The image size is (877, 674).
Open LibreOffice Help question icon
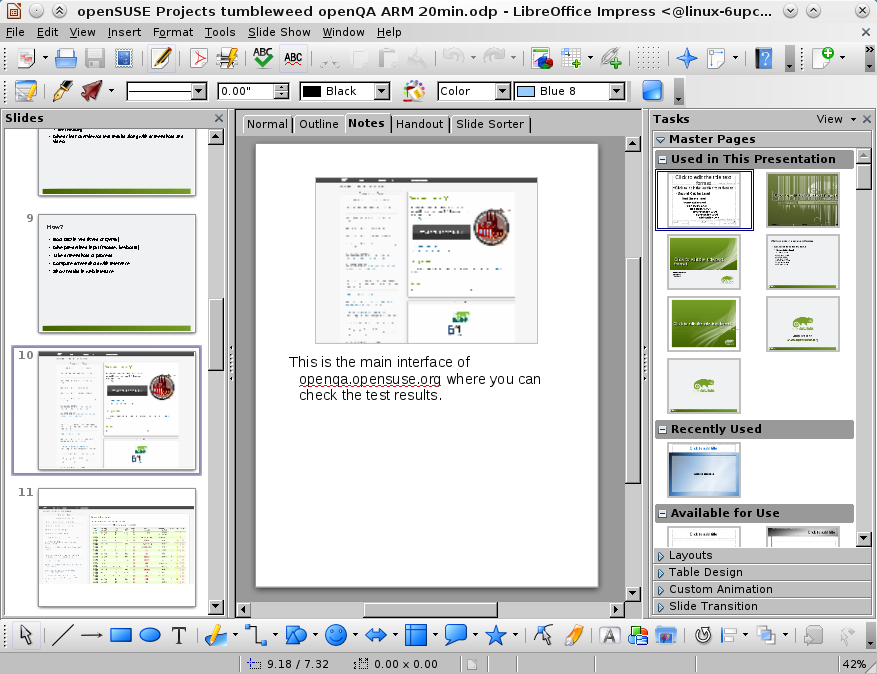764,58
